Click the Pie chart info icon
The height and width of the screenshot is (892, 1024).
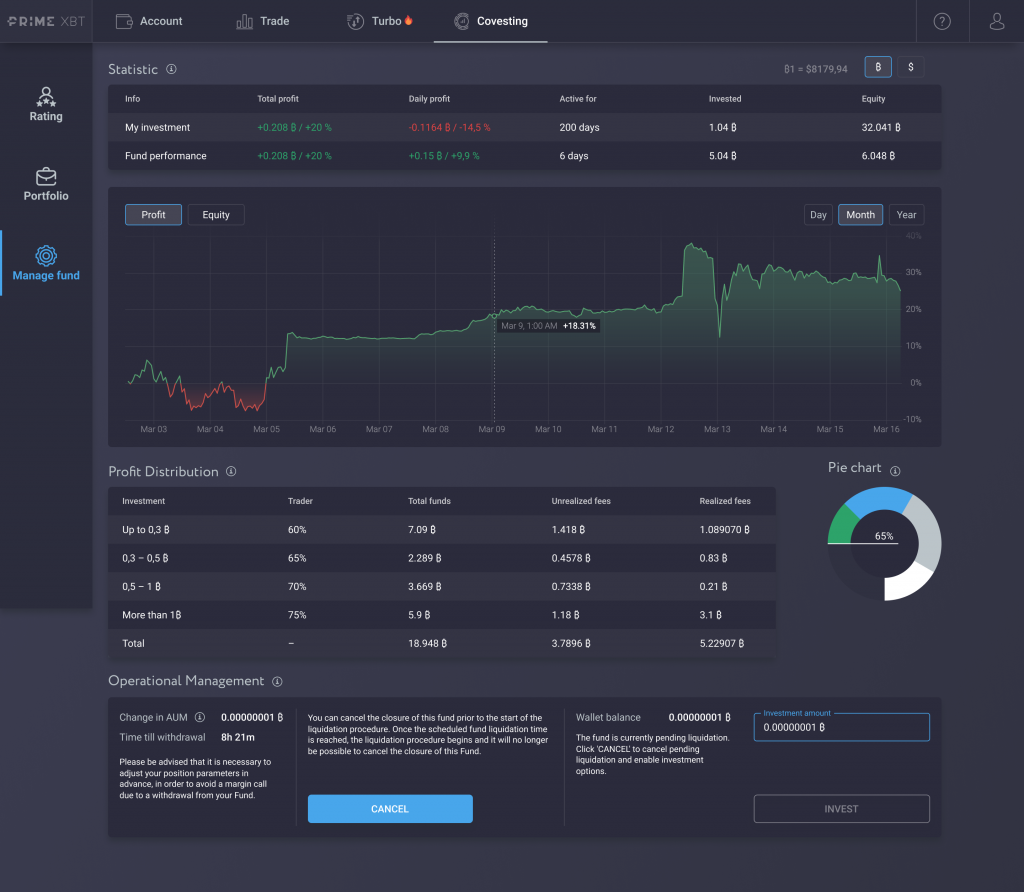[x=897, y=469]
